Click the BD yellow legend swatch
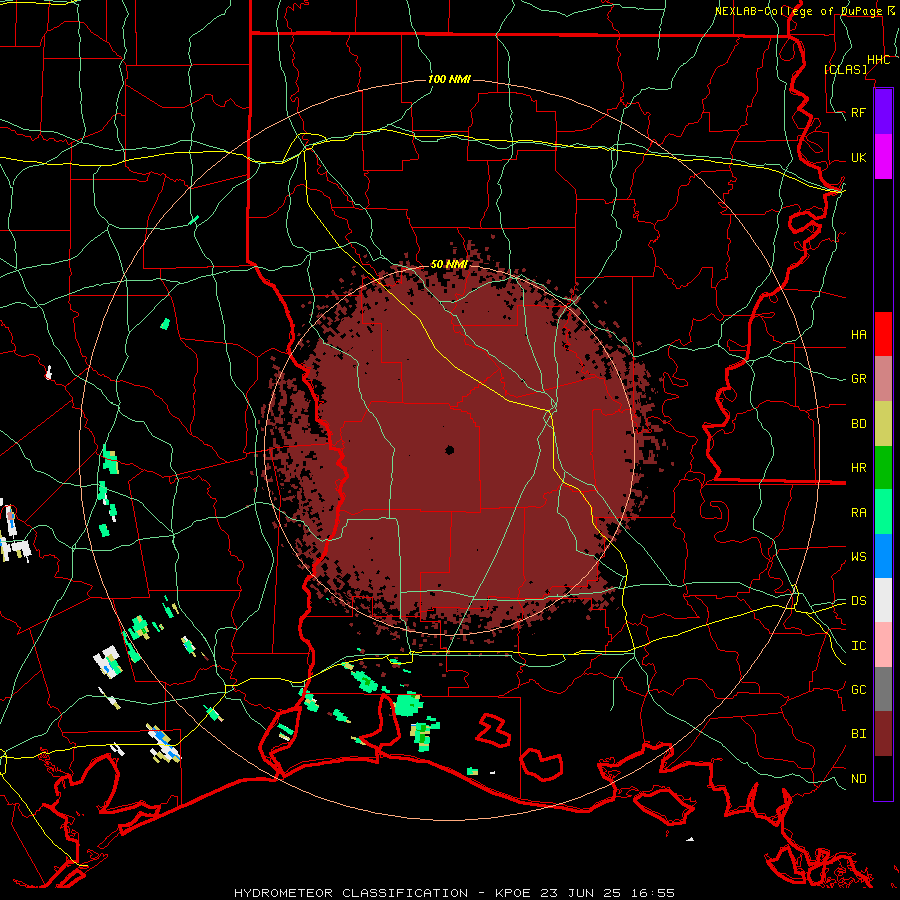The image size is (900, 900). click(883, 424)
